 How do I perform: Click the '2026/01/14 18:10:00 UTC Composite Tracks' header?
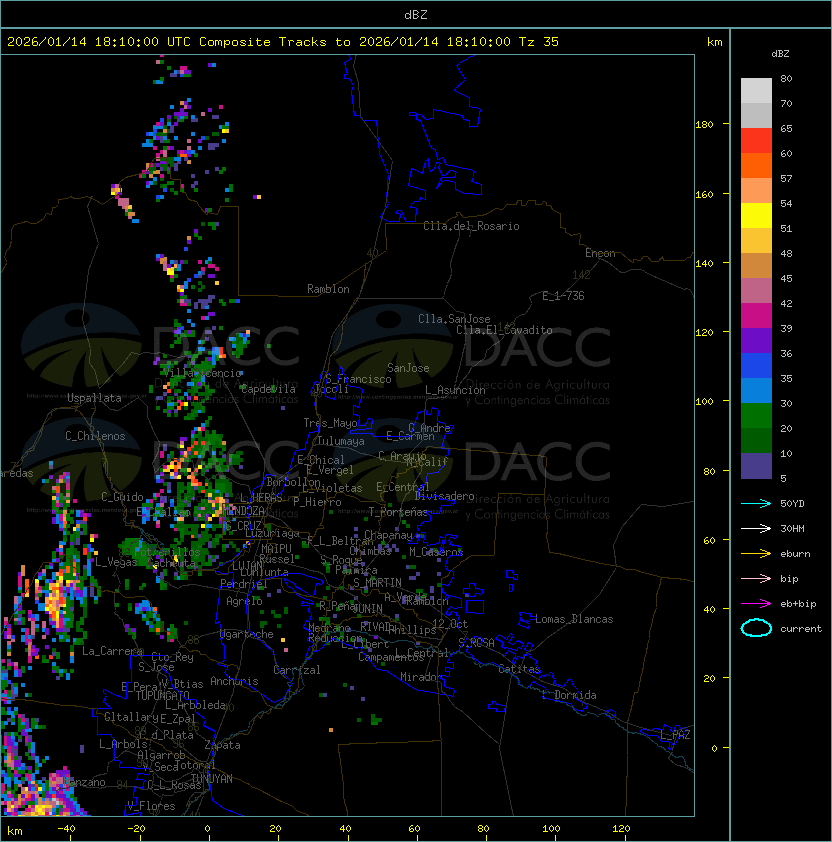[167, 42]
